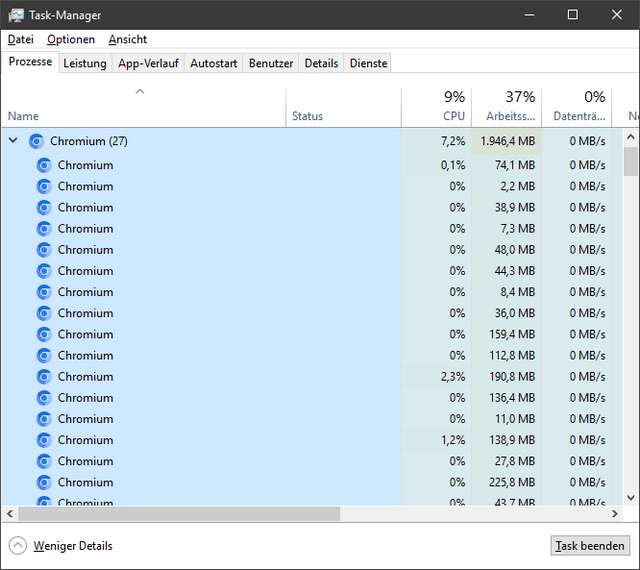Click the 1,2% CPU value
The height and width of the screenshot is (570, 640).
click(453, 440)
